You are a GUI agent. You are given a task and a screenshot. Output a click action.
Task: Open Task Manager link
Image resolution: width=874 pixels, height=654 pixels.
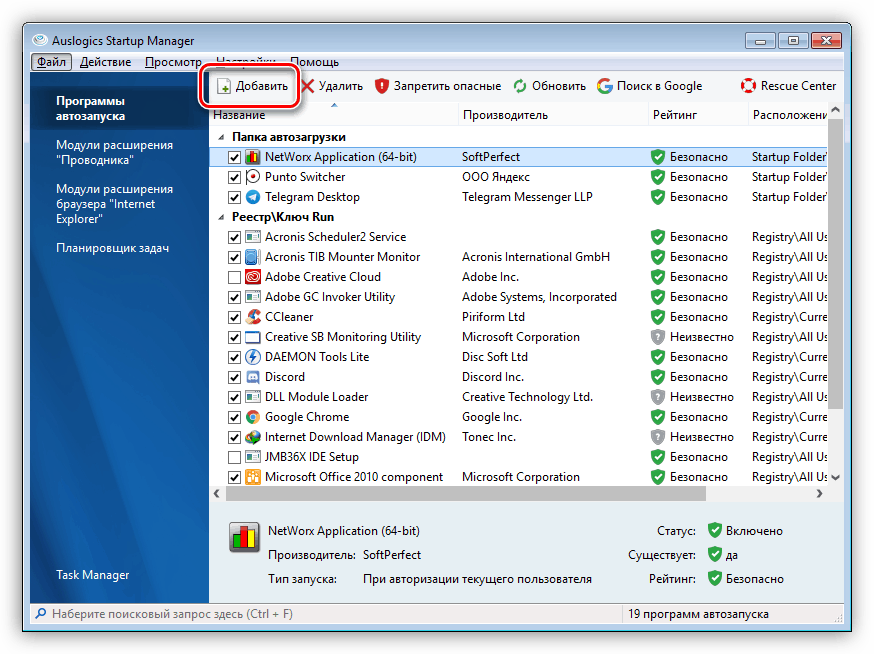click(x=93, y=575)
